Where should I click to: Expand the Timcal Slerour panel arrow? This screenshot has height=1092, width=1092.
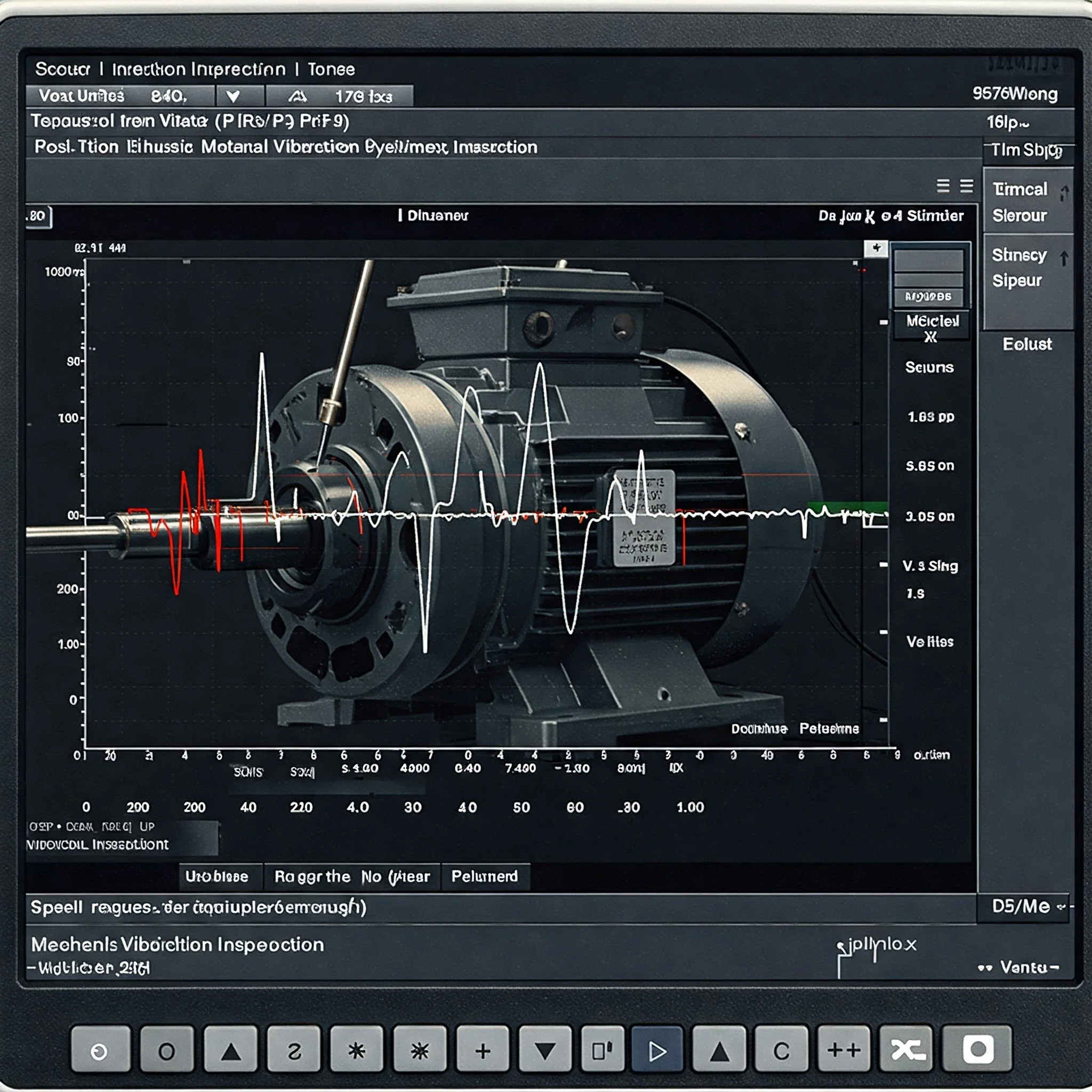click(x=1064, y=194)
